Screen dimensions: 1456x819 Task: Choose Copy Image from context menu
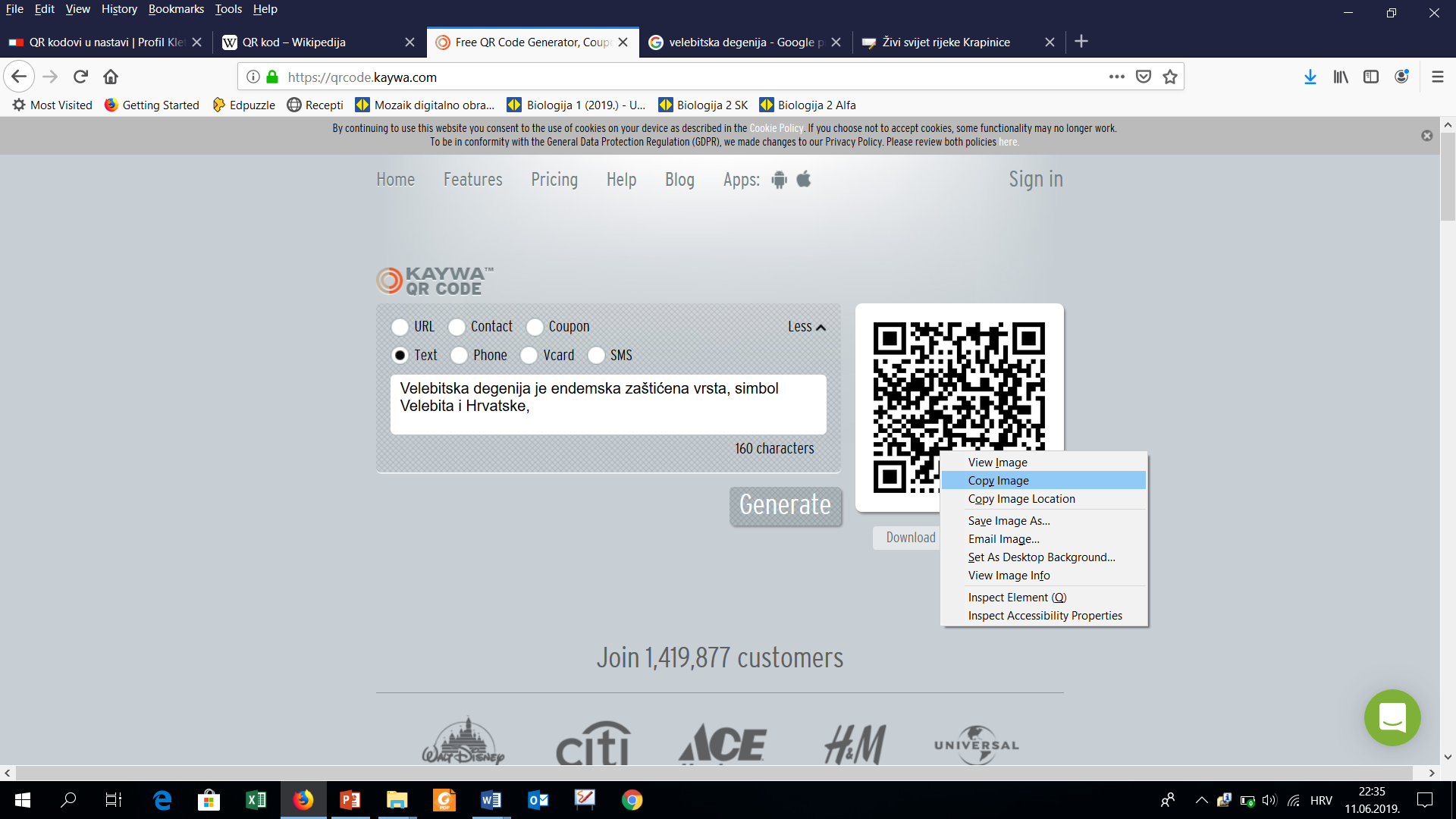pyautogui.click(x=998, y=481)
